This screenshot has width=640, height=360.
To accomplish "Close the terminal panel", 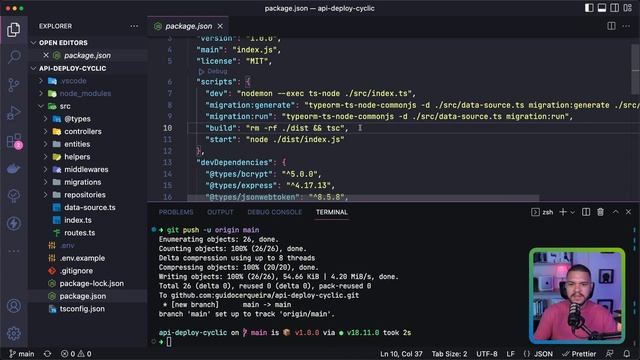I will pyautogui.click(x=629, y=212).
